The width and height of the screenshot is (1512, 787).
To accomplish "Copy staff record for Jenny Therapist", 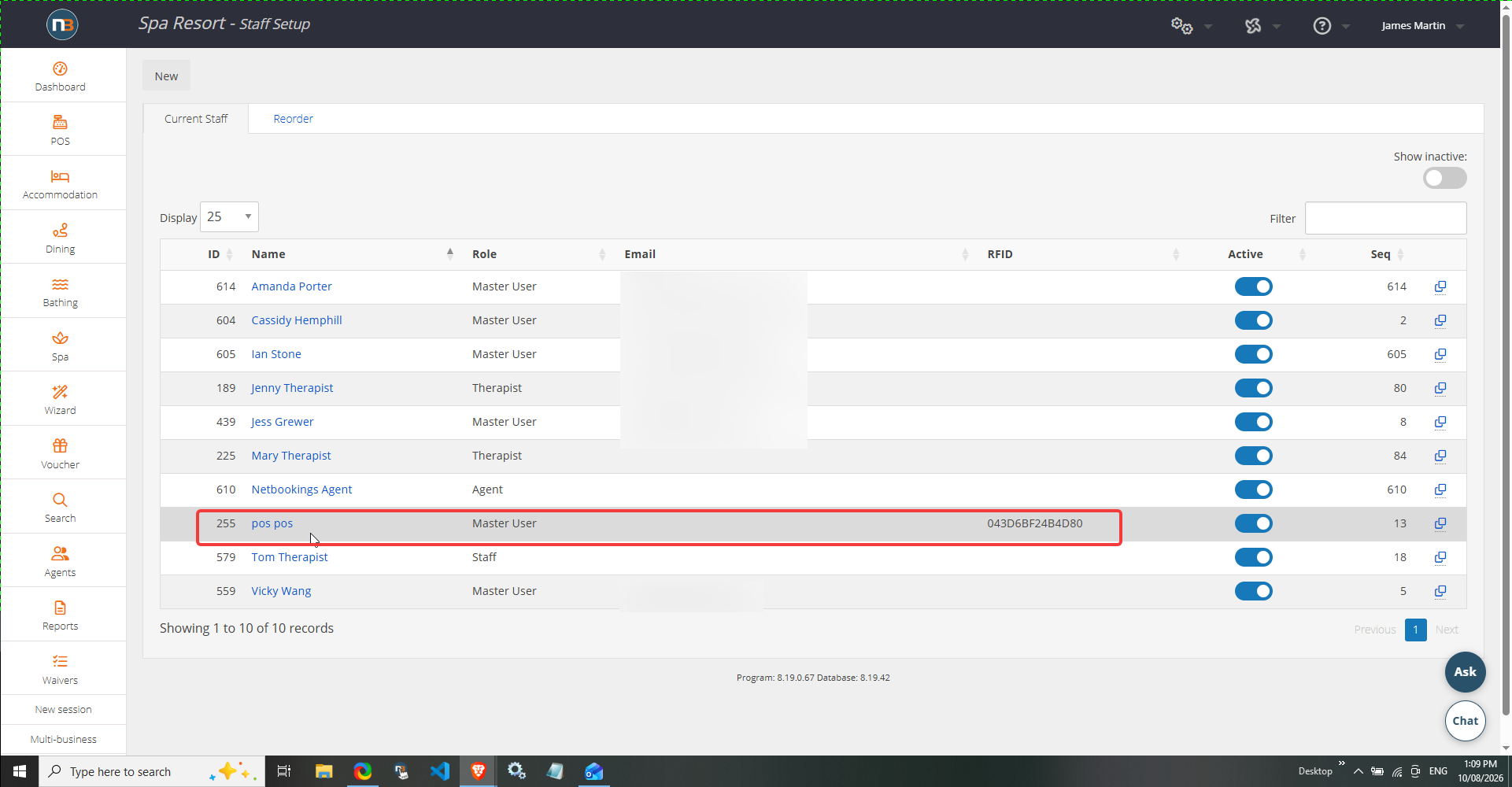I will [1440, 388].
